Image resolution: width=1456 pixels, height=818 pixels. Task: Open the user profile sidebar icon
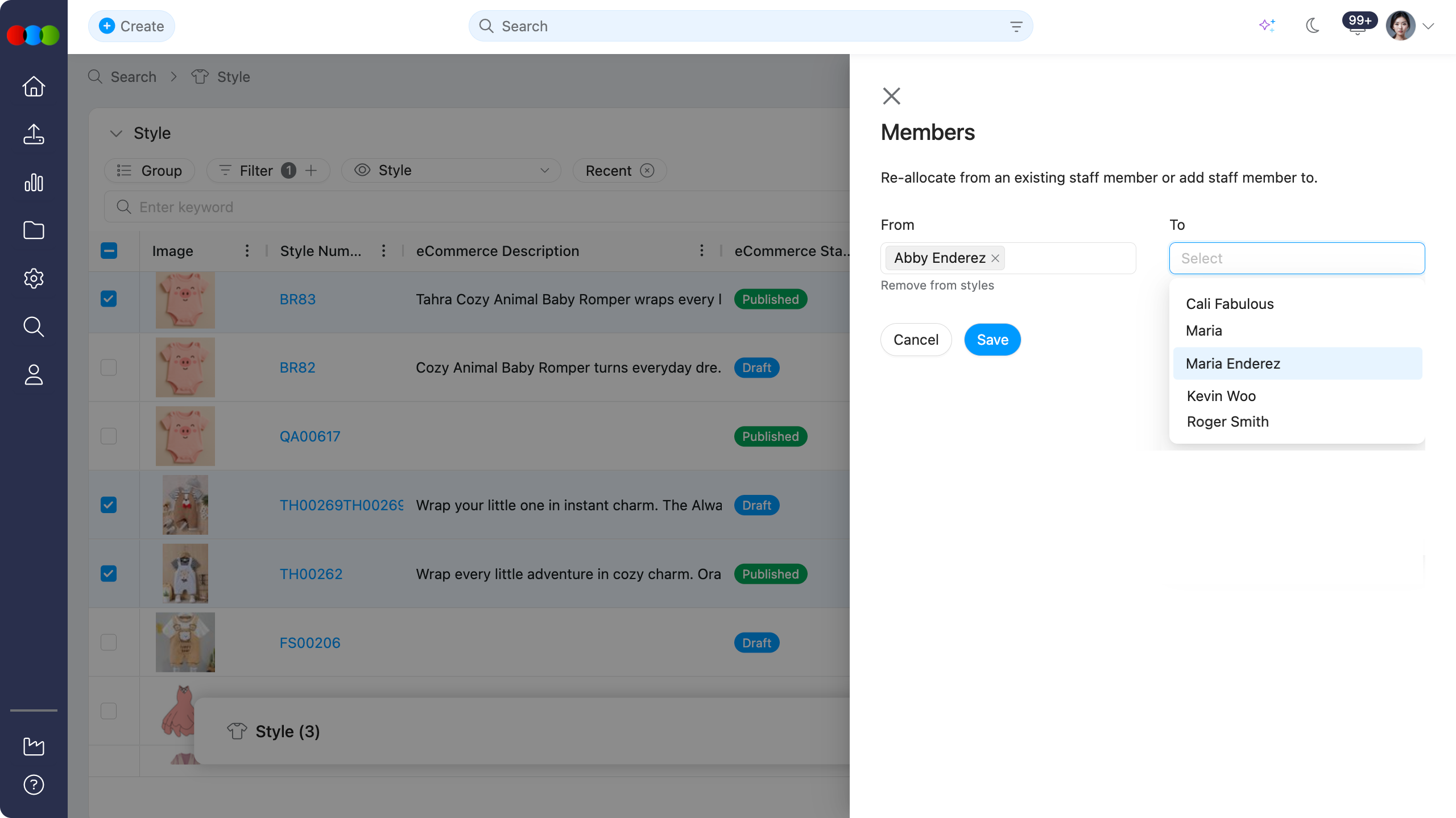coord(34,374)
